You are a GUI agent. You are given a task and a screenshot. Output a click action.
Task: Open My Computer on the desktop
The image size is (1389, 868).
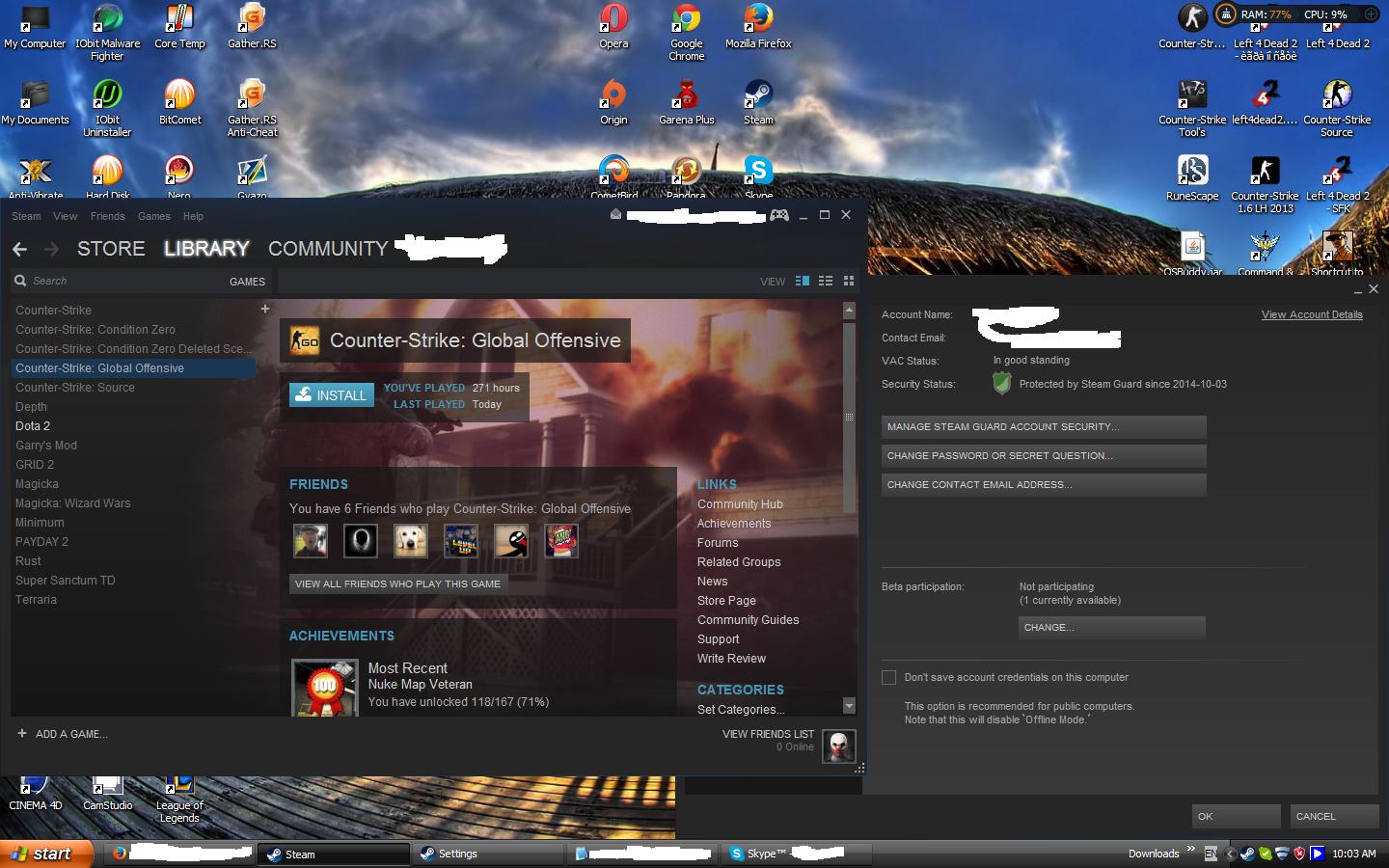click(35, 27)
